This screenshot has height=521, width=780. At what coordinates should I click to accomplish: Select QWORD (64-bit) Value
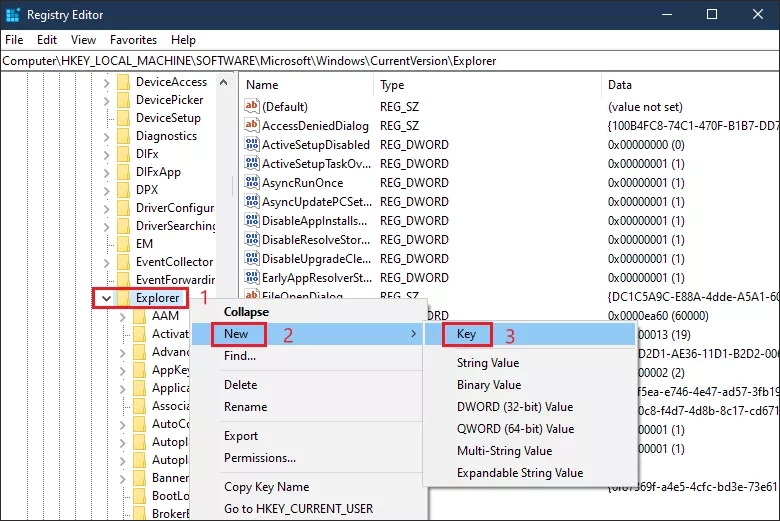coord(530,428)
